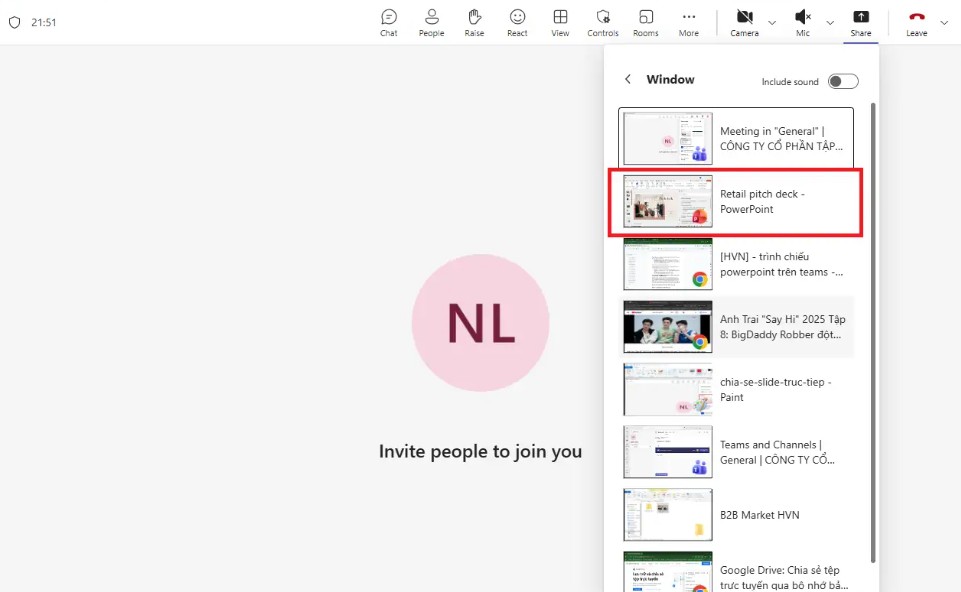Turn on the Camera
The height and width of the screenshot is (592, 961).
click(x=744, y=22)
